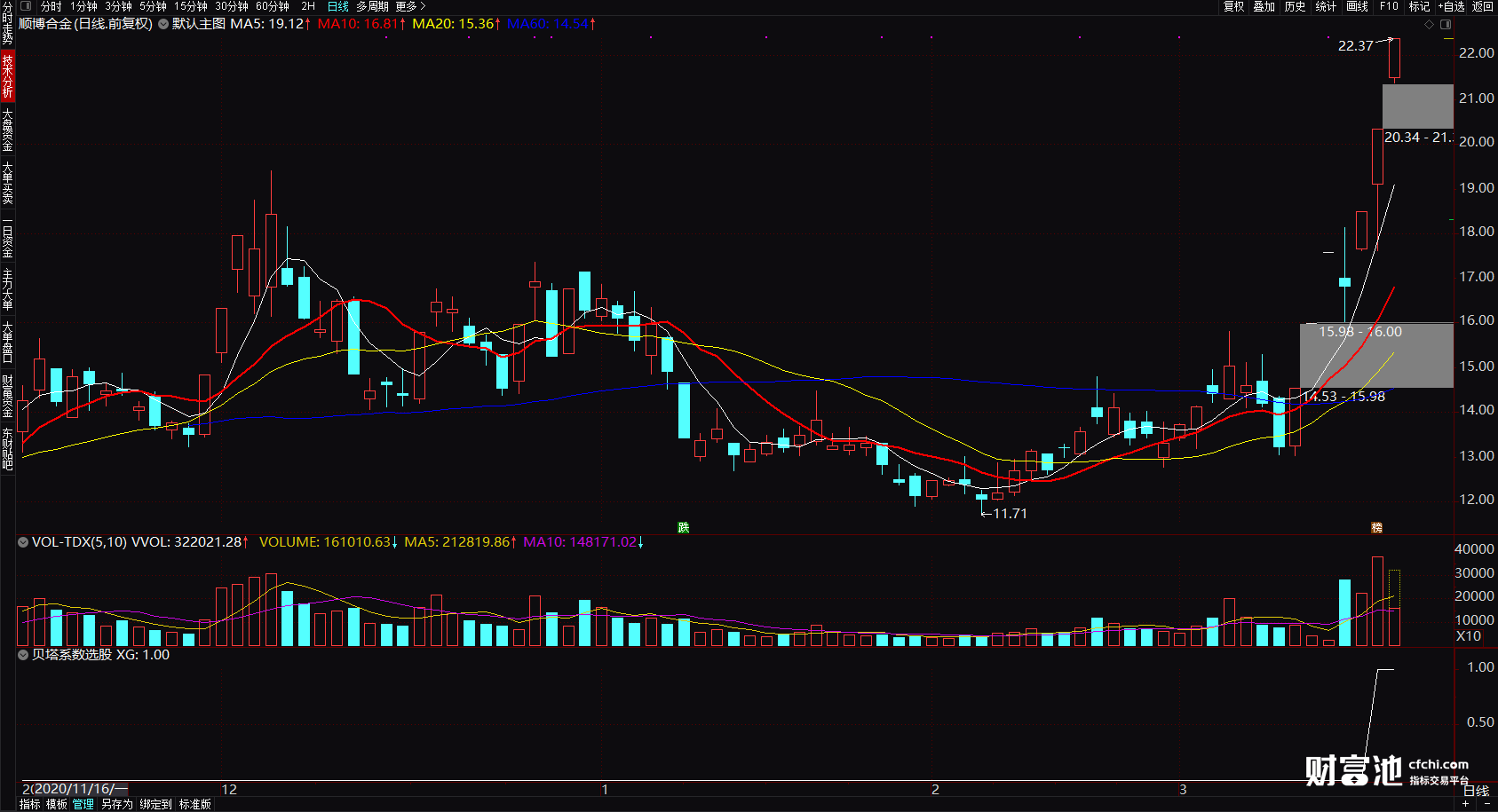This screenshot has width=1498, height=812.
Task: Select the 60分钟 period
Action: [x=273, y=6]
